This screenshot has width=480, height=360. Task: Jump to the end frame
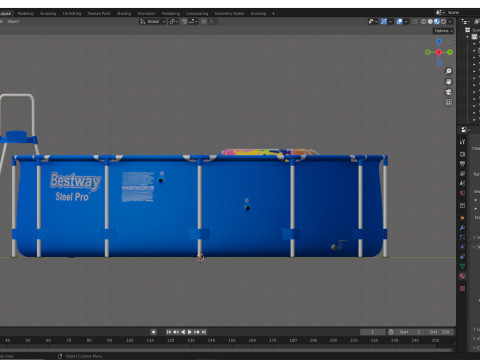pyautogui.click(x=204, y=332)
